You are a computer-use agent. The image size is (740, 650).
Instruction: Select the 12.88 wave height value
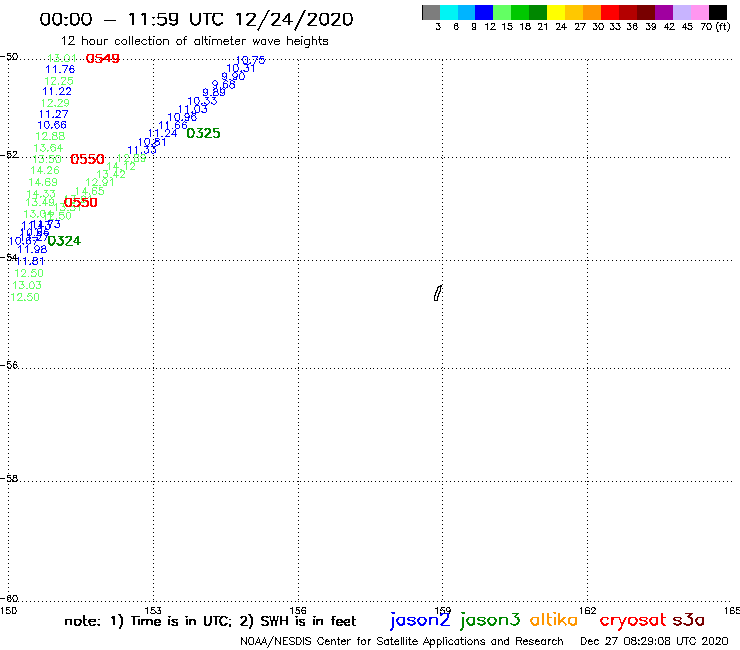[x=50, y=136]
